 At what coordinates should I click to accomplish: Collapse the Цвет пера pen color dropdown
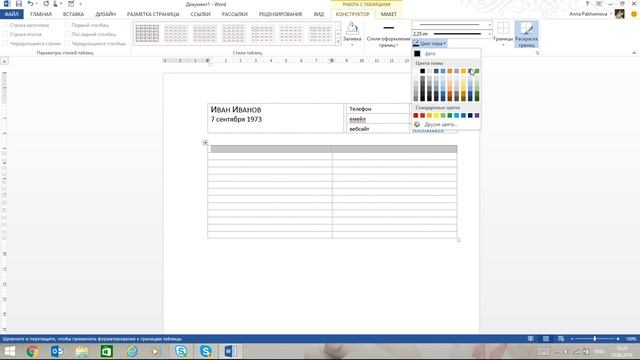click(430, 43)
